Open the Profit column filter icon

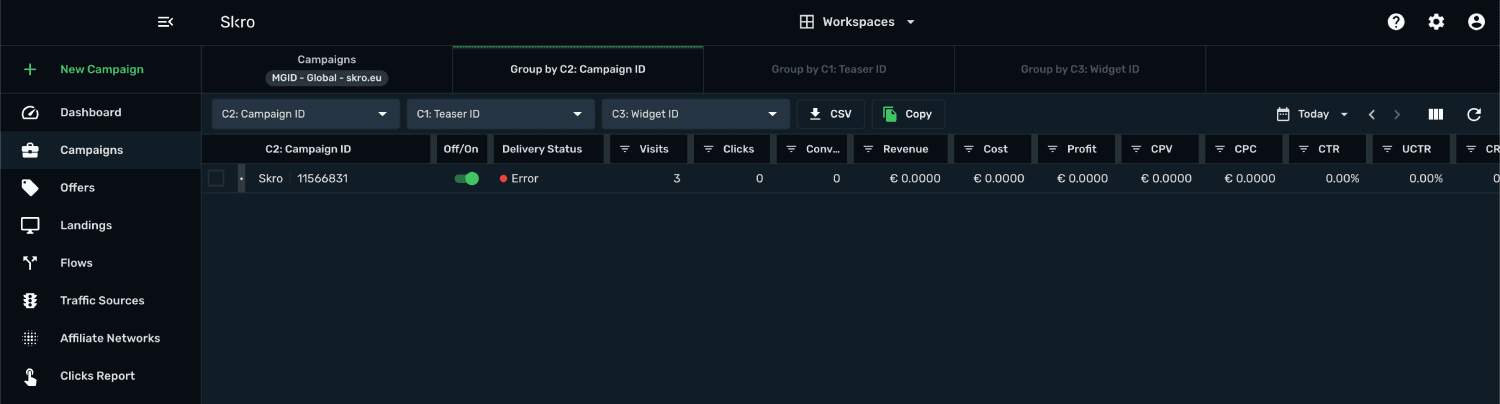[1053, 149]
